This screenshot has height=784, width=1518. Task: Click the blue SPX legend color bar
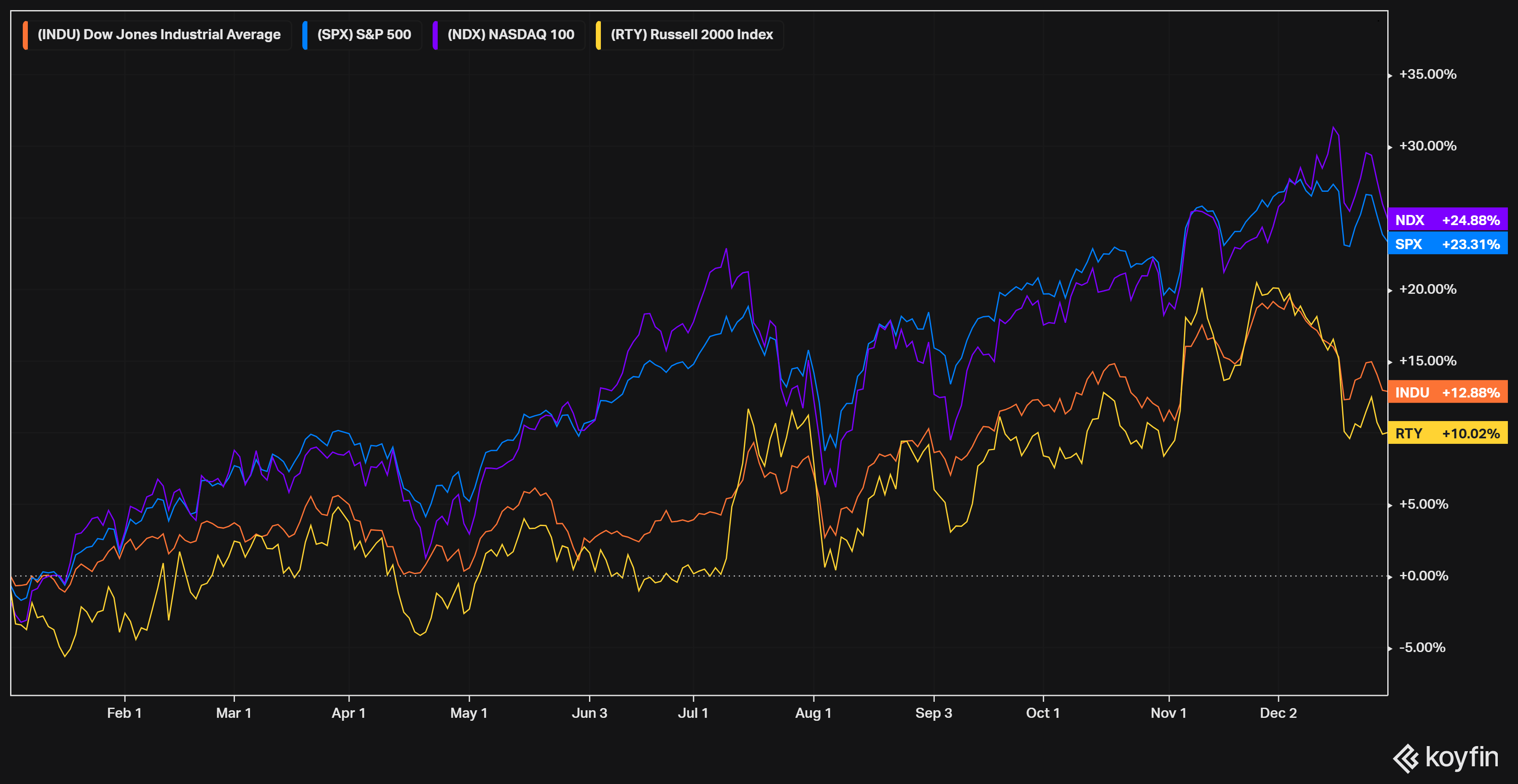click(x=305, y=35)
